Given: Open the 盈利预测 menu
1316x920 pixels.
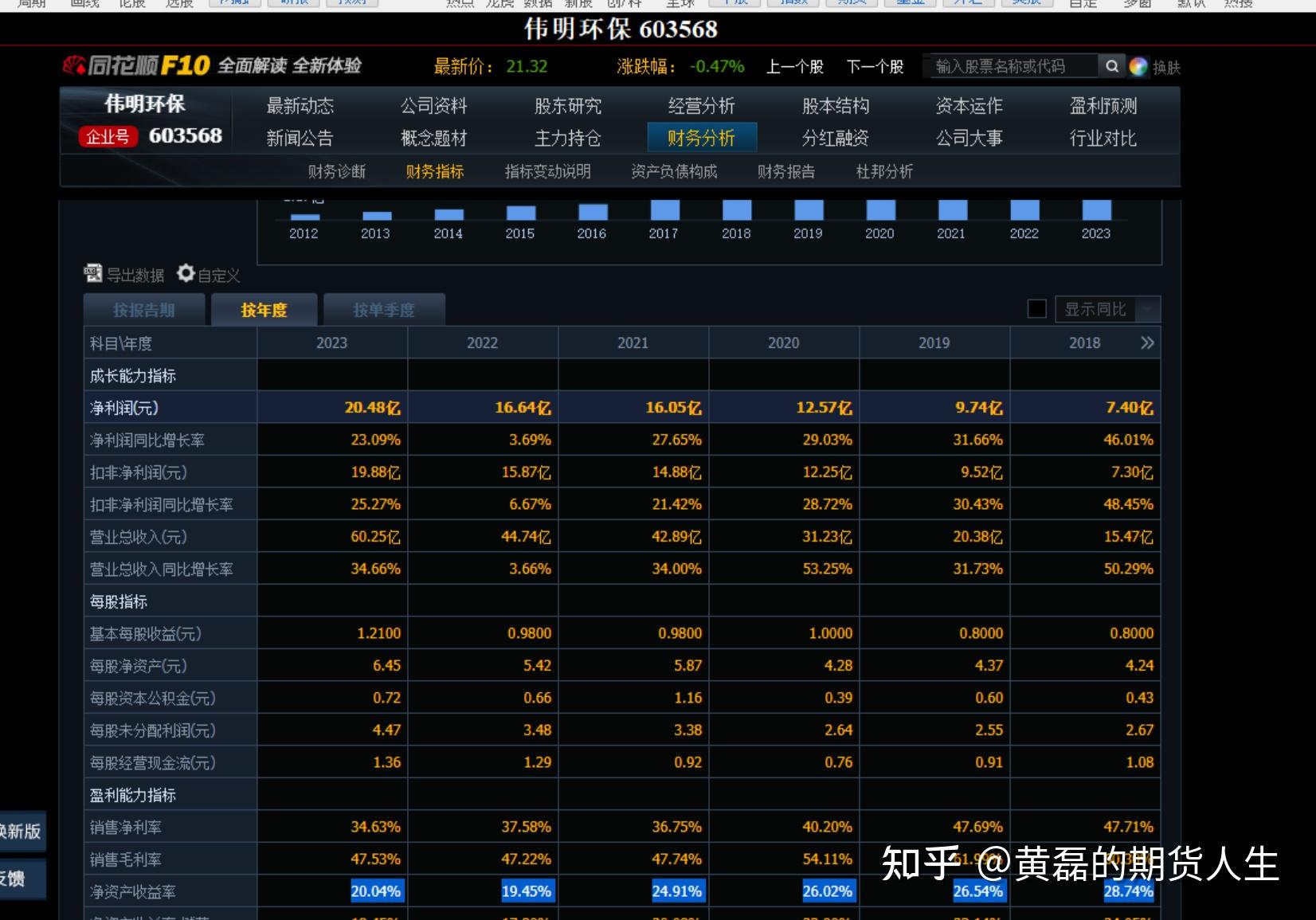Looking at the screenshot, I should click(x=1103, y=106).
